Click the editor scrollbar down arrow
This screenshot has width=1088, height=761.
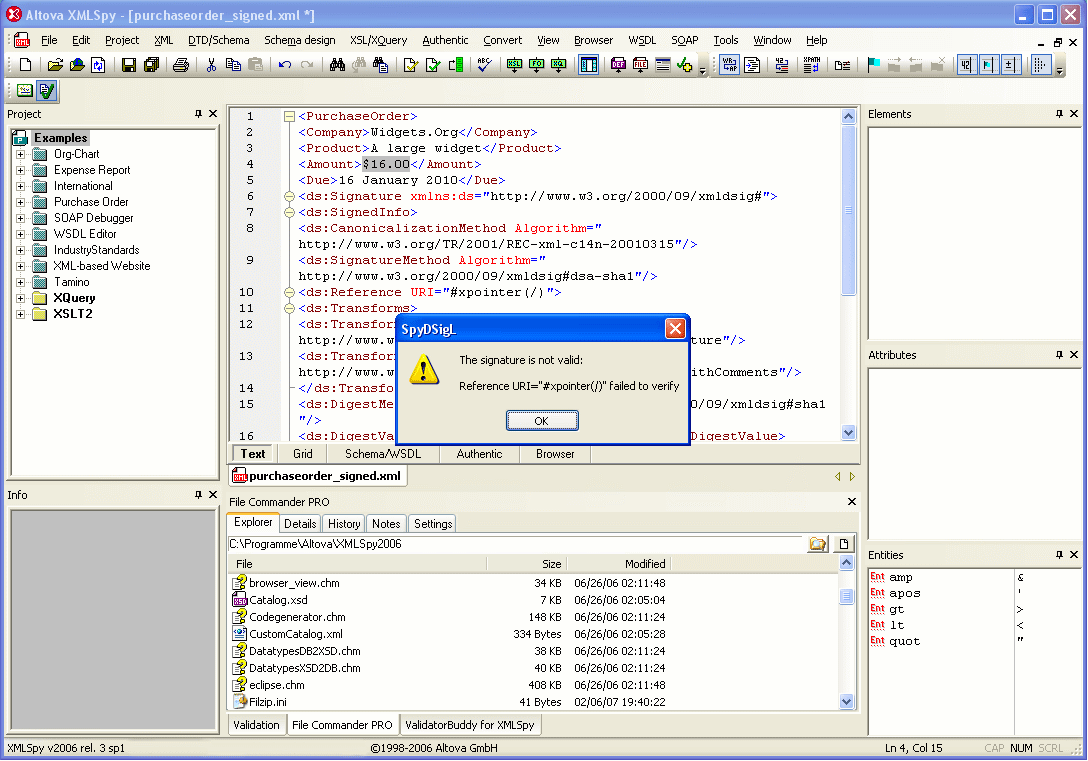848,433
